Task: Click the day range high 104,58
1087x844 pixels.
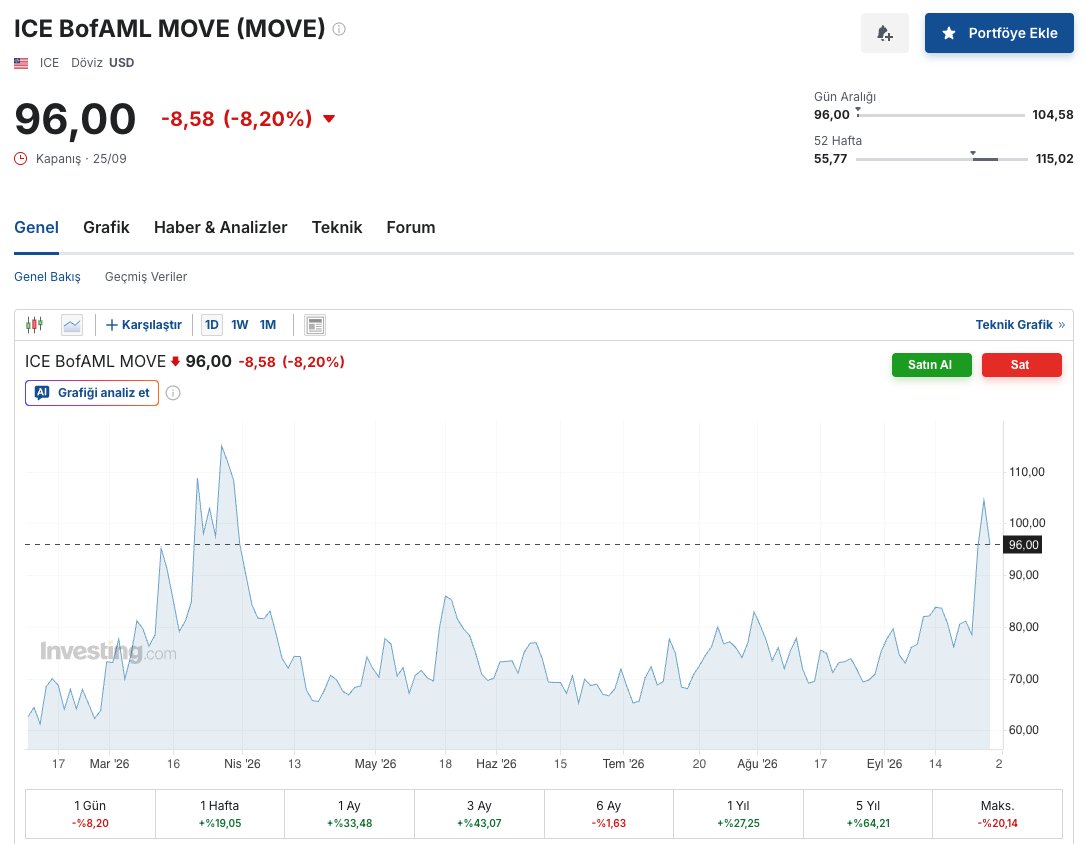Action: tap(1053, 114)
